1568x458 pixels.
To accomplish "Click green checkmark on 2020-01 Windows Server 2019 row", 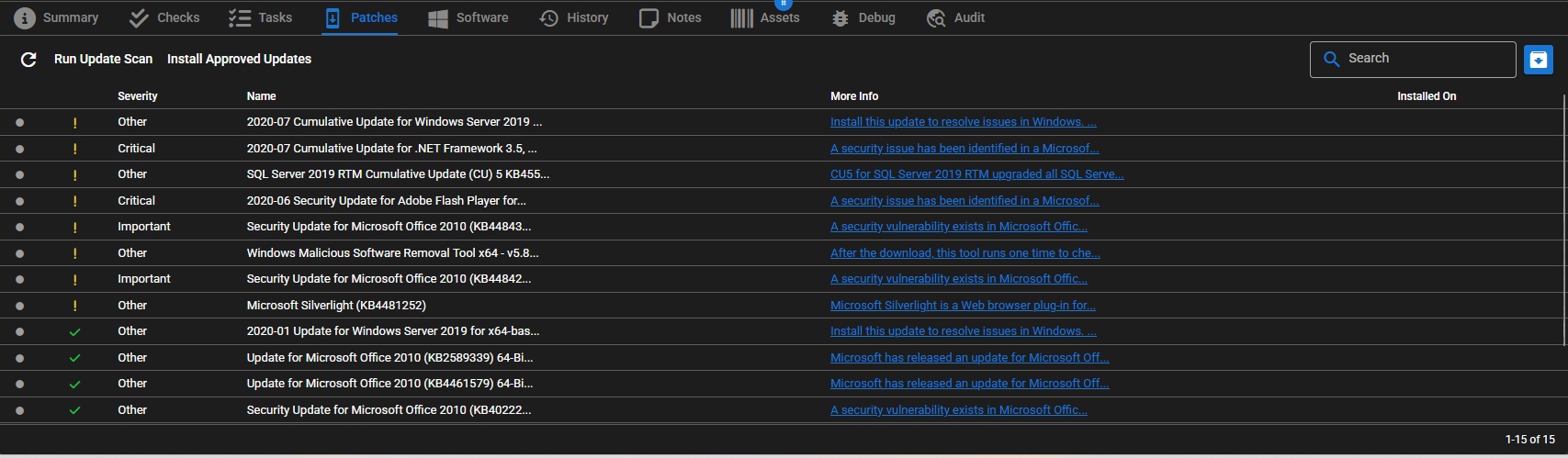I will [x=75, y=331].
